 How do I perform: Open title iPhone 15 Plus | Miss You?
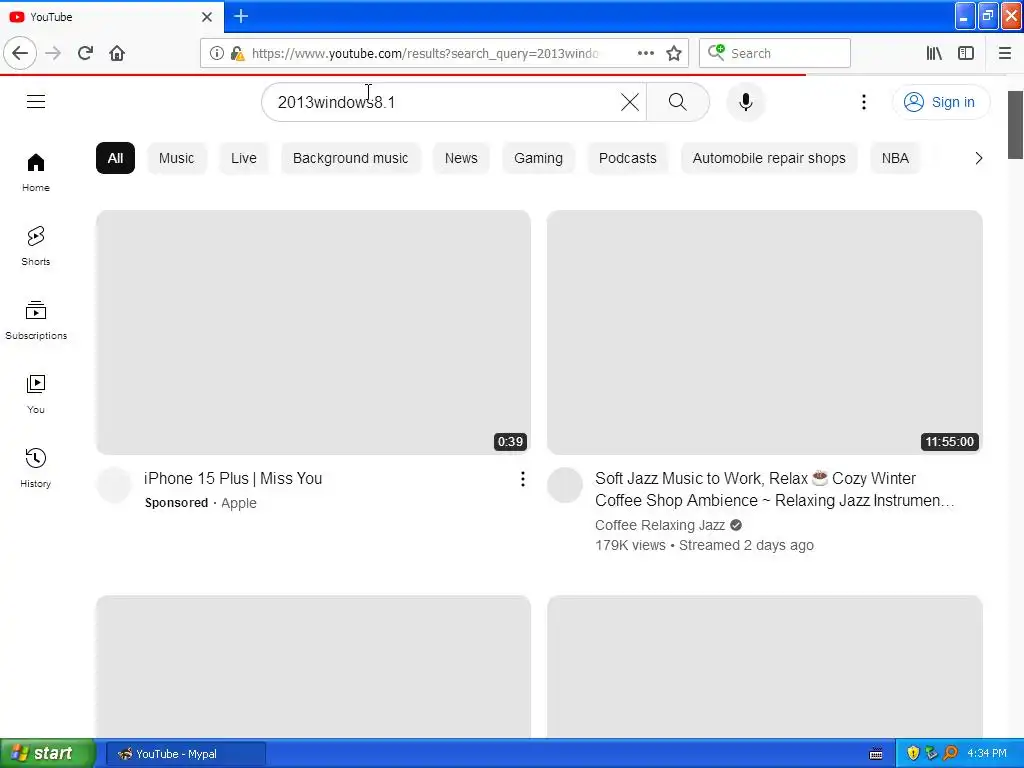tap(233, 479)
